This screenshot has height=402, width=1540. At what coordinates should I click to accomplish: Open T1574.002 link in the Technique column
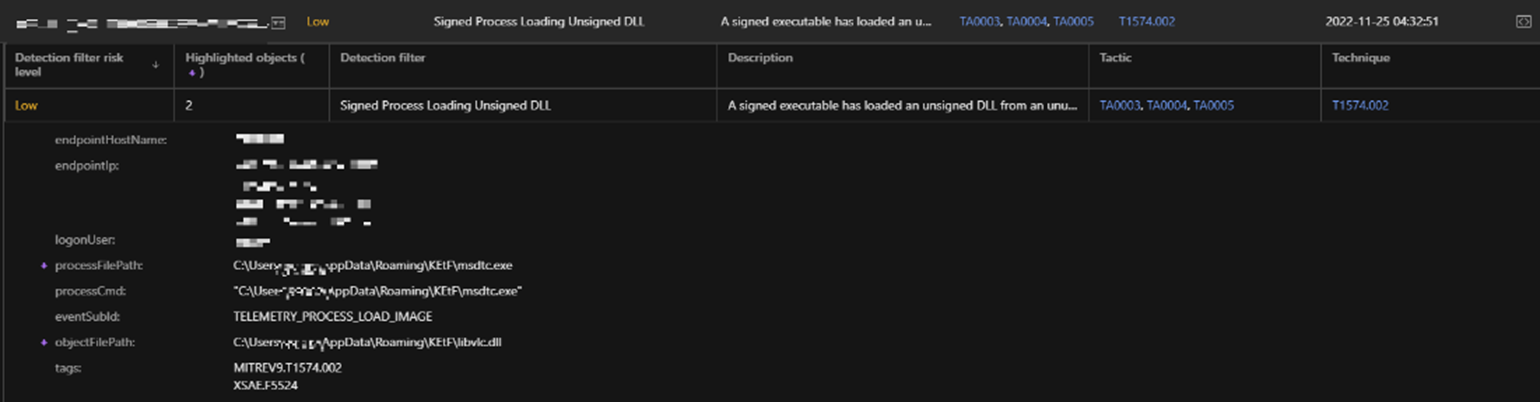click(x=1360, y=105)
